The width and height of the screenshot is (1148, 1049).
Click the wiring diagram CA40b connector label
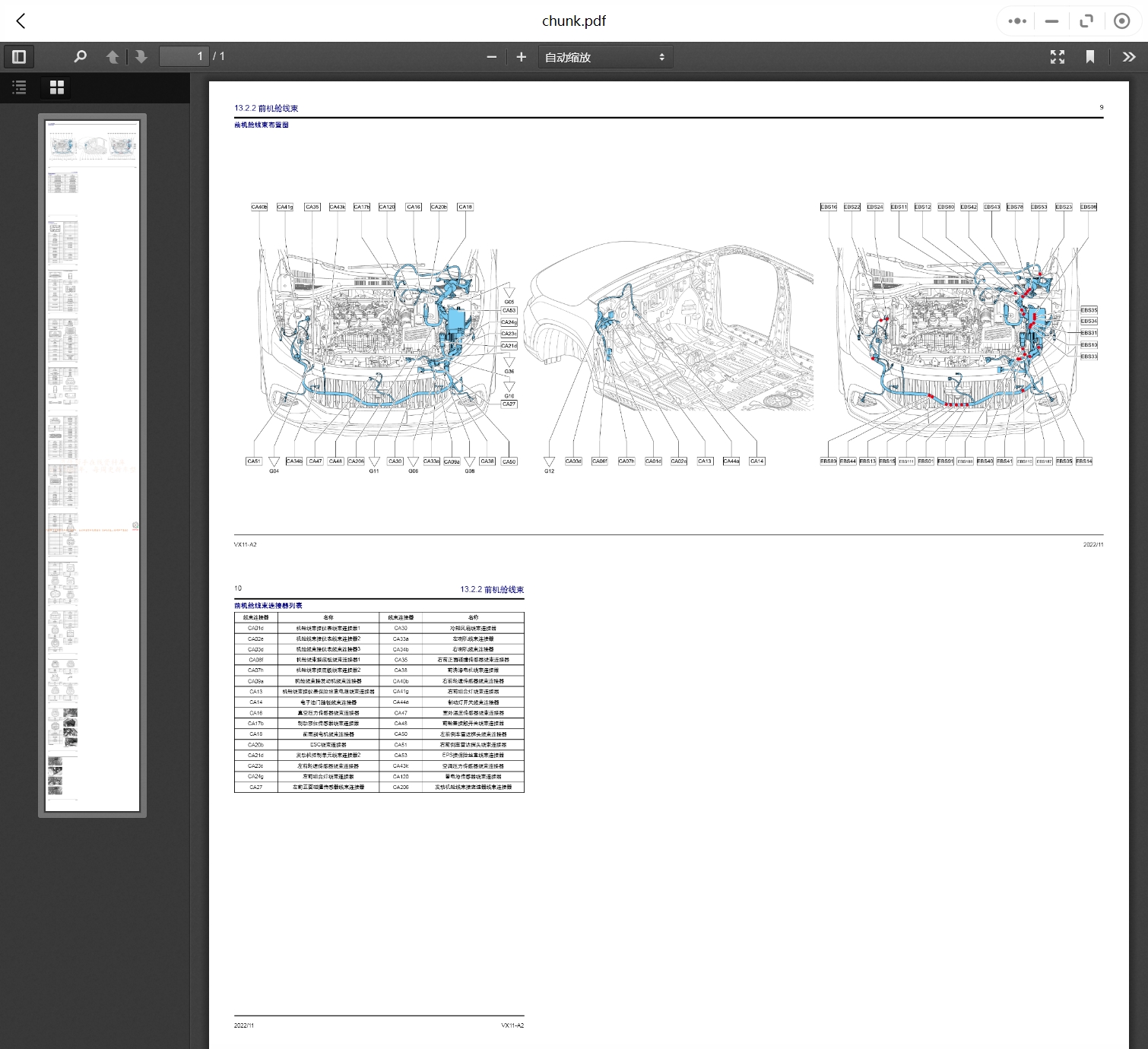pos(259,207)
